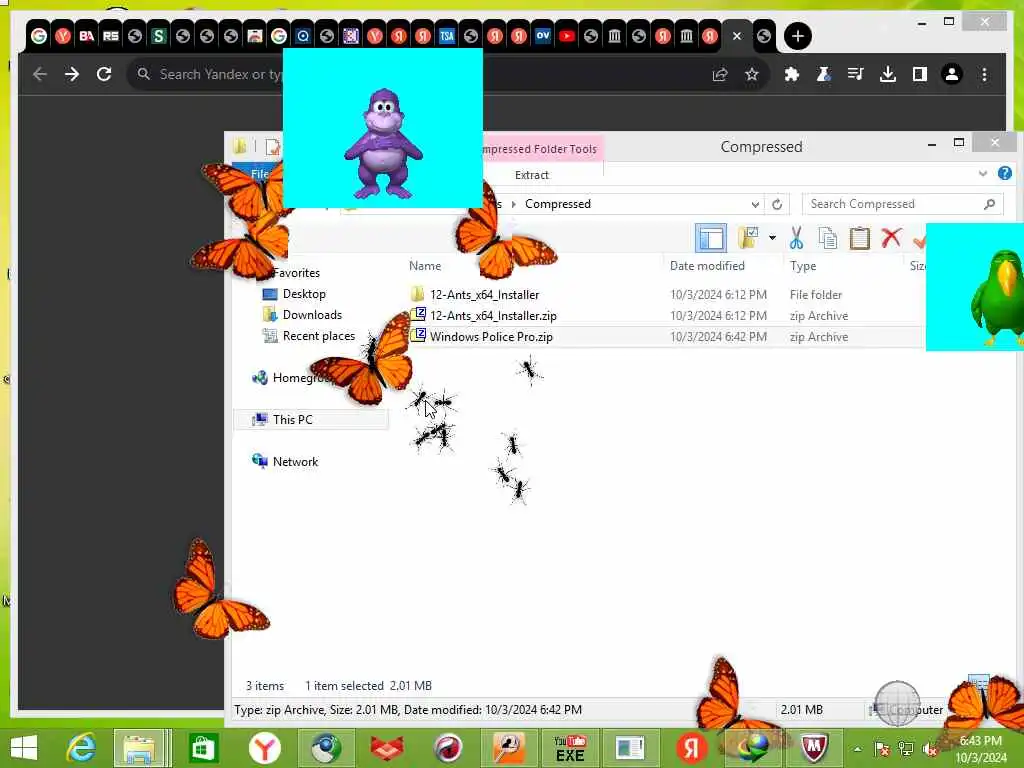Open the Windows Store taskbar icon
1024x768 pixels.
pyautogui.click(x=203, y=748)
